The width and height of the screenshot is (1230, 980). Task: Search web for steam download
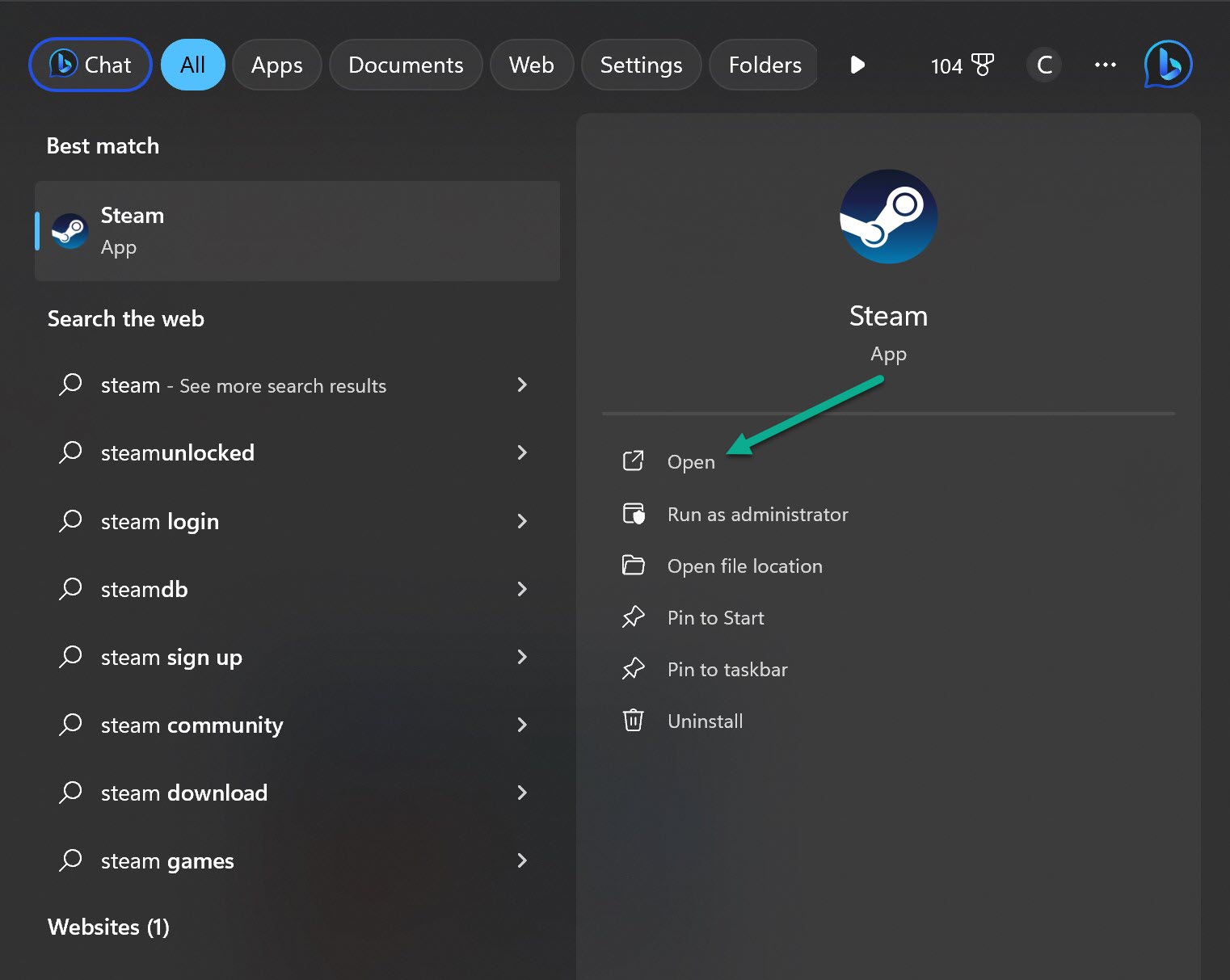[297, 793]
